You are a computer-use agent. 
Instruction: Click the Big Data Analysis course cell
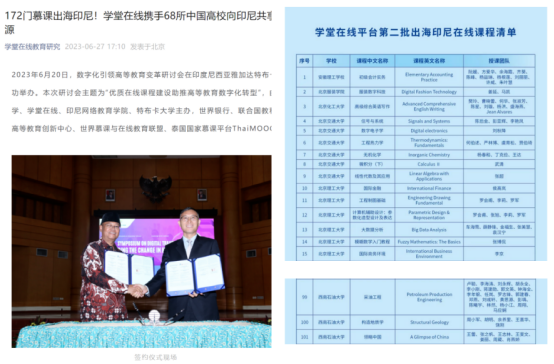429,230
